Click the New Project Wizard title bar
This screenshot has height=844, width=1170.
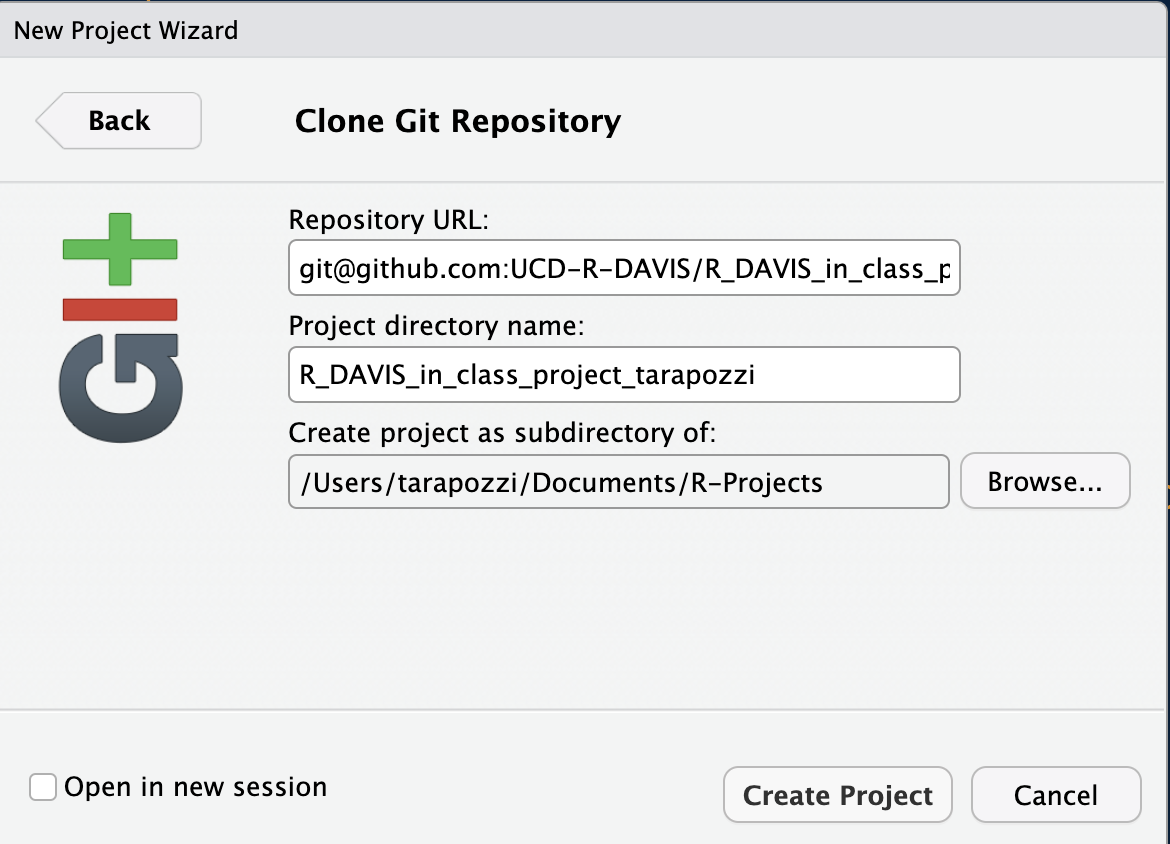click(x=585, y=30)
